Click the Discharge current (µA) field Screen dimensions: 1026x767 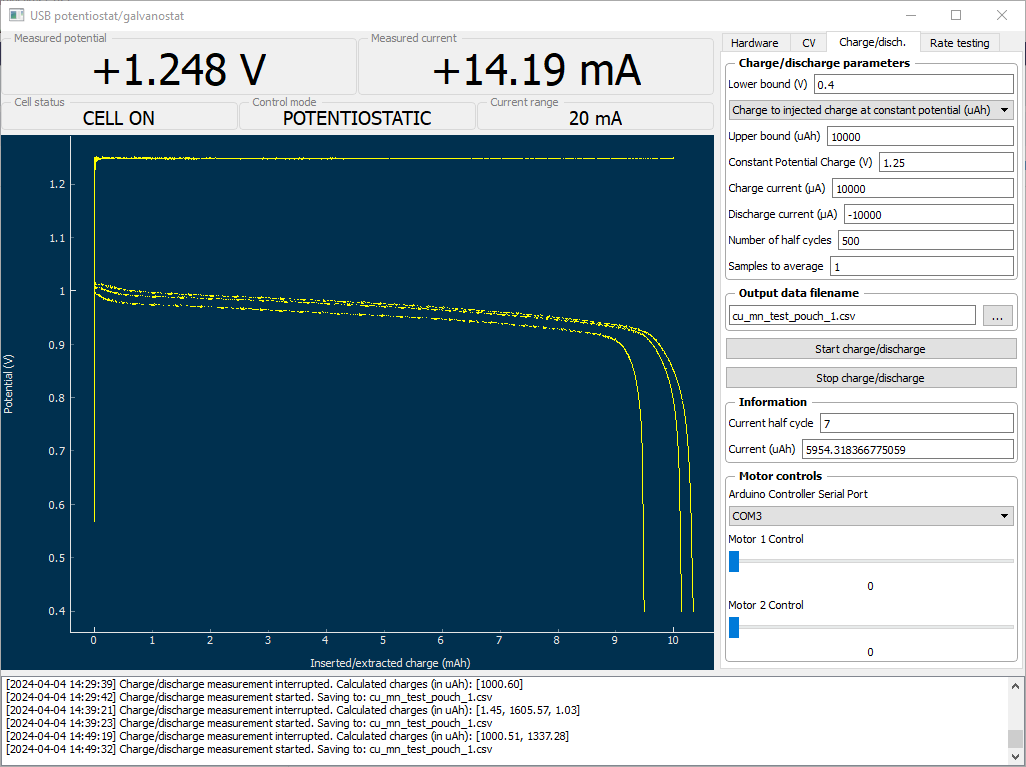928,214
